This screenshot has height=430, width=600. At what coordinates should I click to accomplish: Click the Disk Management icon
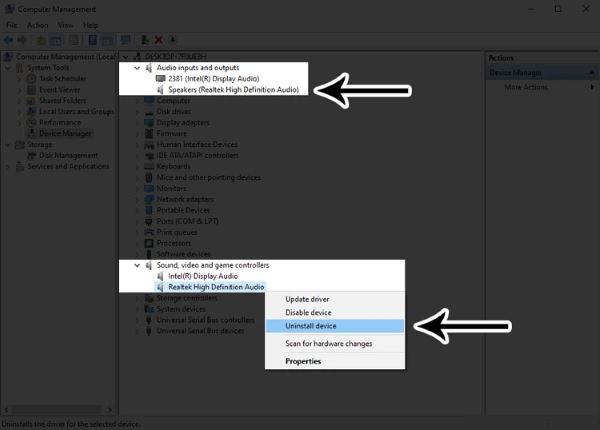click(31, 156)
